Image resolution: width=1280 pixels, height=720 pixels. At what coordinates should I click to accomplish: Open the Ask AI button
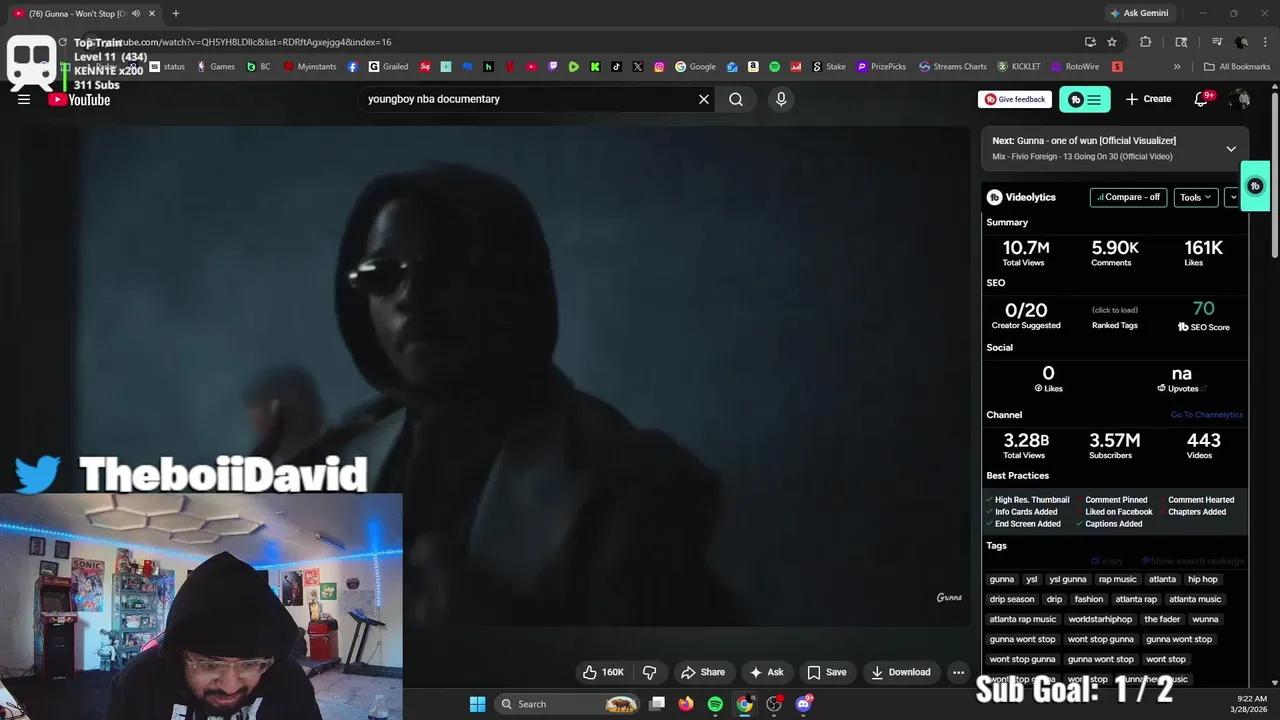point(766,672)
